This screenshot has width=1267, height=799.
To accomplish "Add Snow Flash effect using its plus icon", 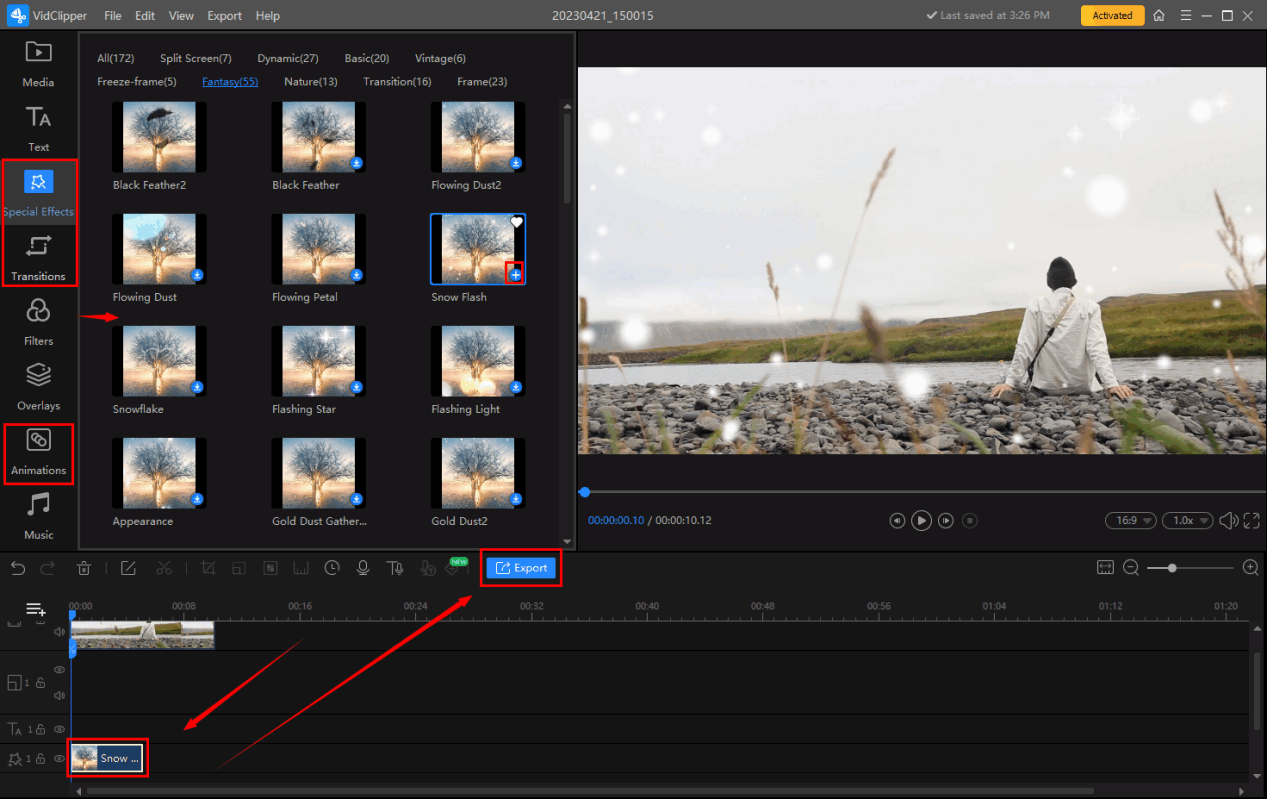I will tap(516, 275).
